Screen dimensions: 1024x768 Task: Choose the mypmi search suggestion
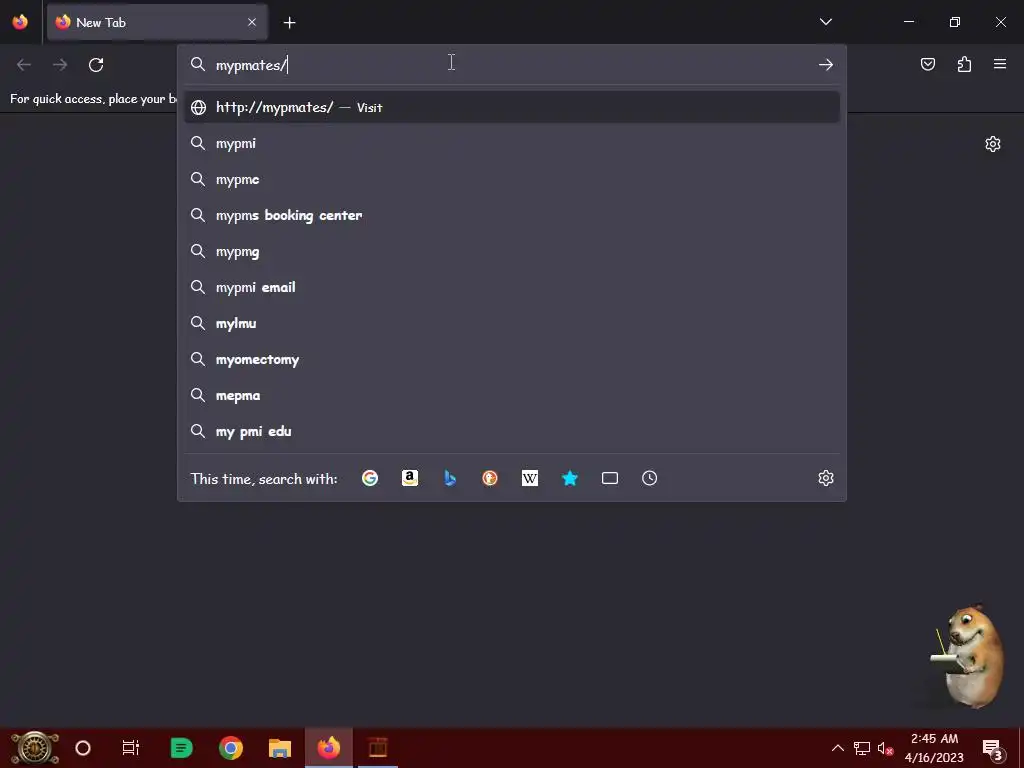coord(512,143)
